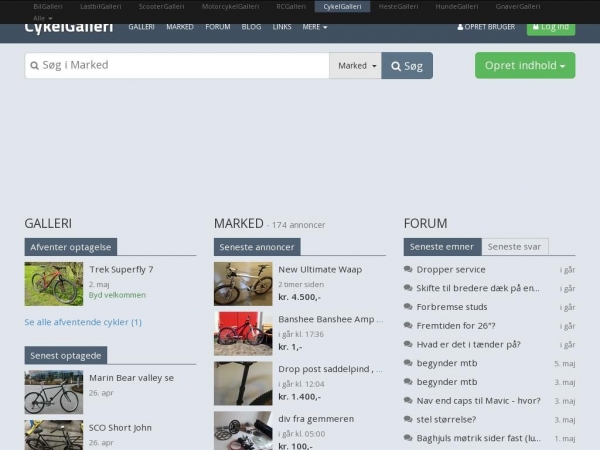Open the MERE navigation dropdown
Viewport: 600px width, 450px height.
(315, 27)
